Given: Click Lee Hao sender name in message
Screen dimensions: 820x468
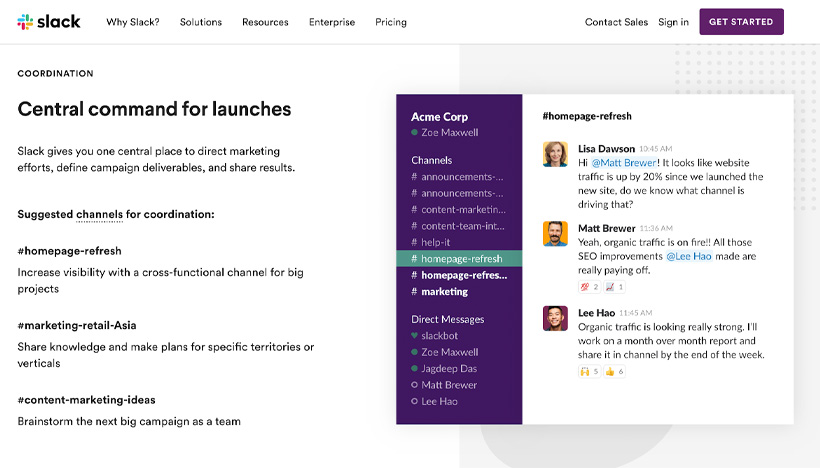Looking at the screenshot, I should pos(596,313).
